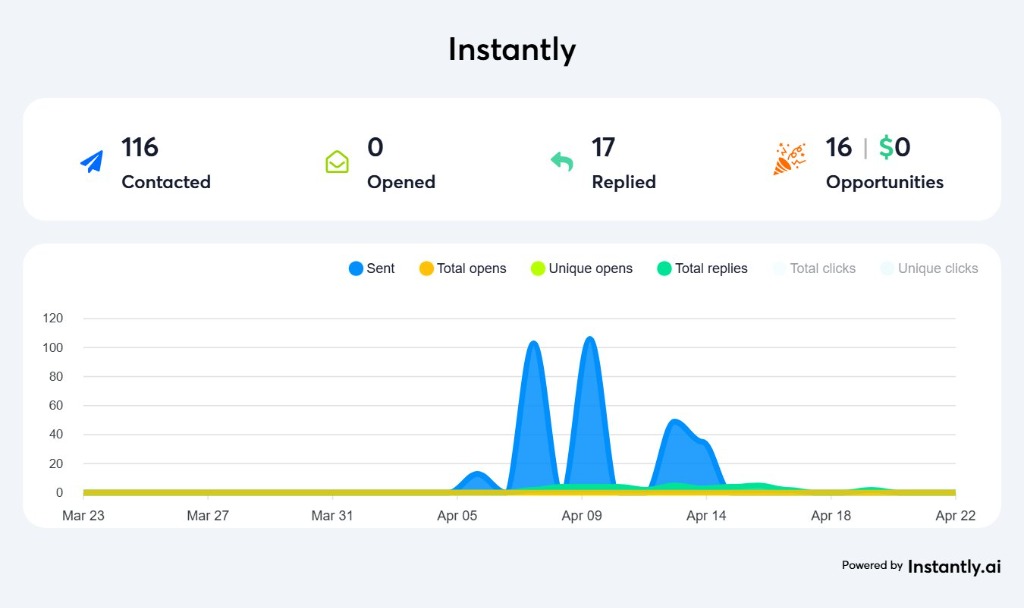Open the Instantly.ai link
This screenshot has height=608, width=1024.
pos(953,566)
